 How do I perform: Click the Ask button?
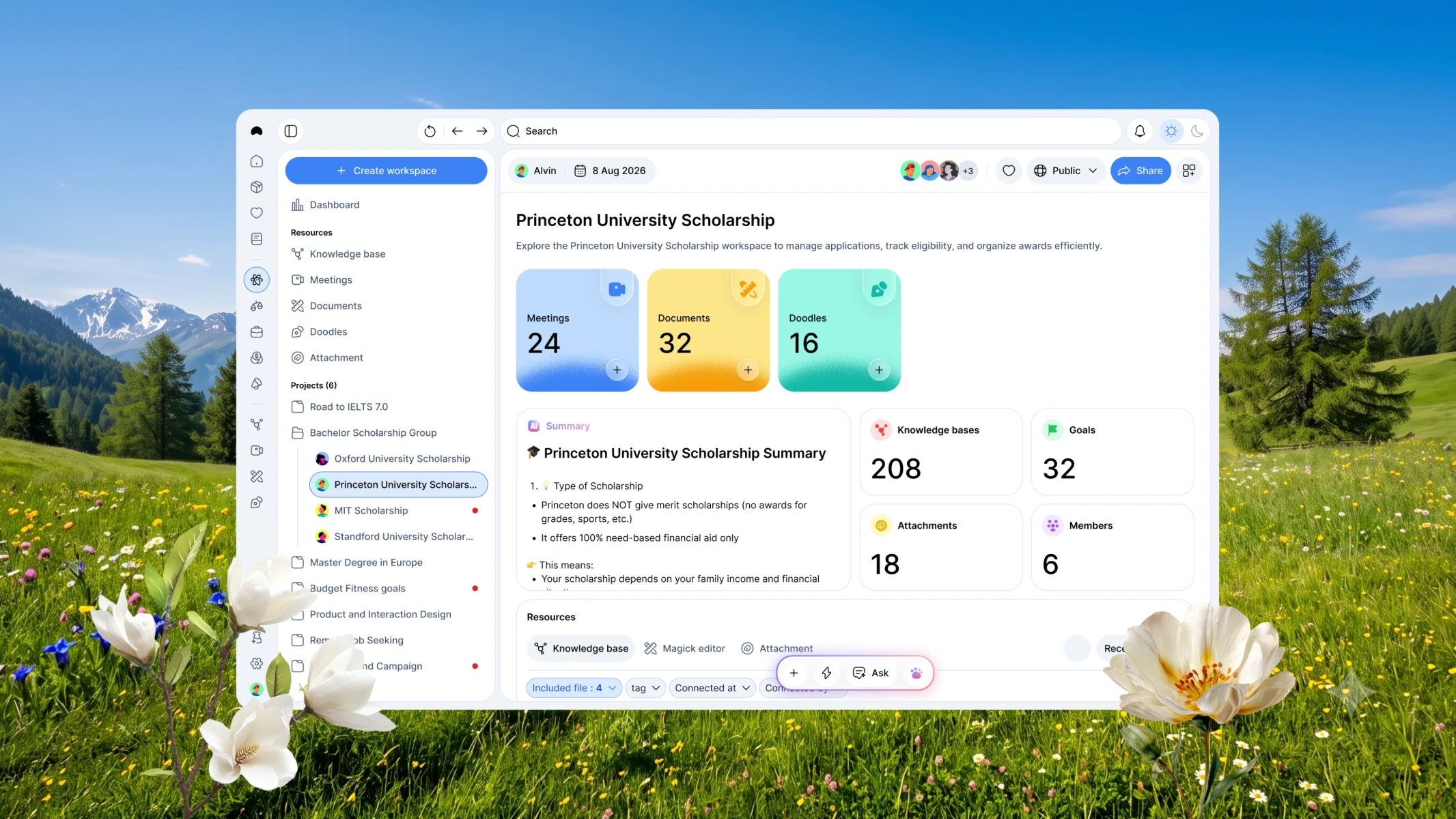click(x=871, y=674)
